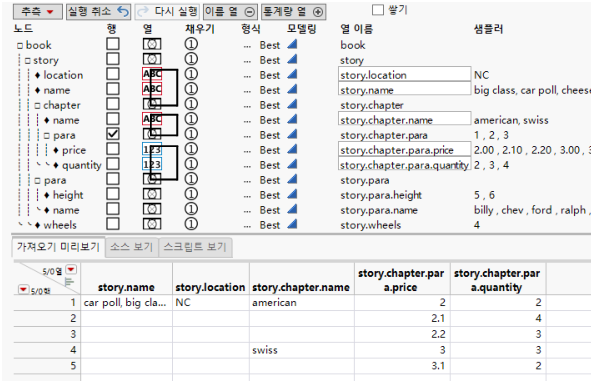Image resolution: width=591 pixels, height=392 pixels.
Task: Click the 123 numeric icon for price row
Action: click(152, 150)
